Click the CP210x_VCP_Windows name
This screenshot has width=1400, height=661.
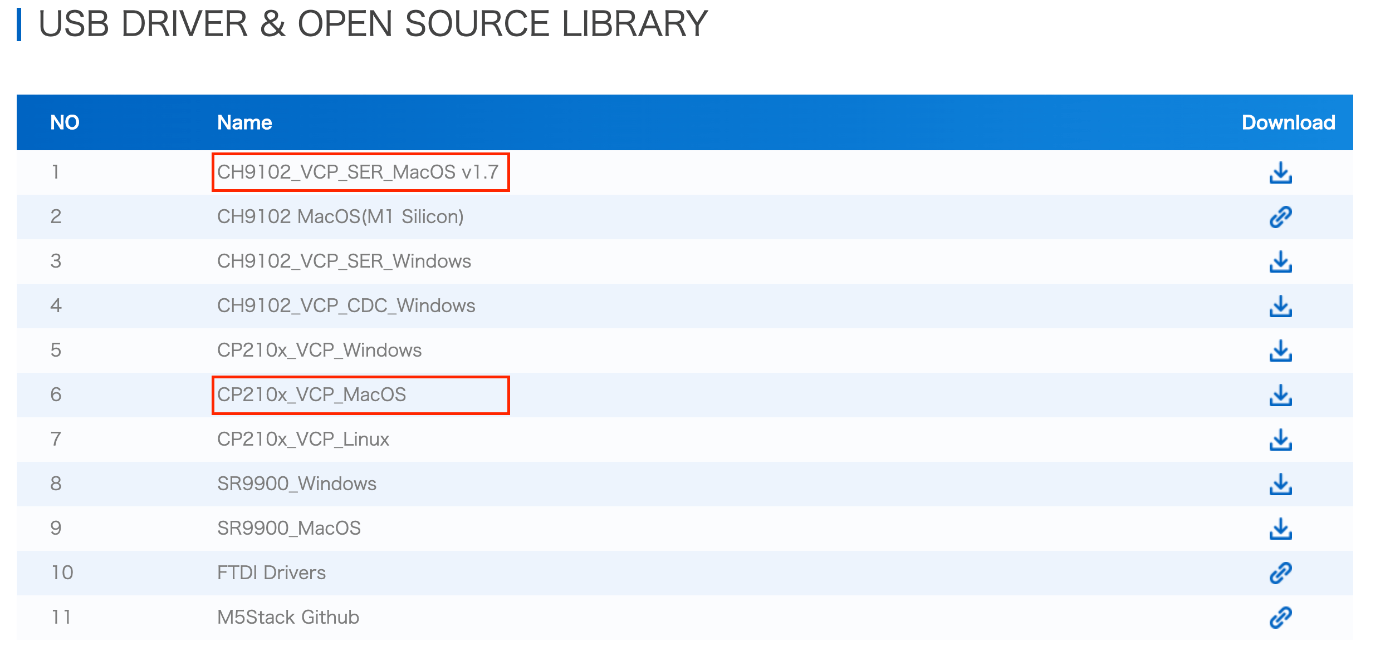coord(319,350)
